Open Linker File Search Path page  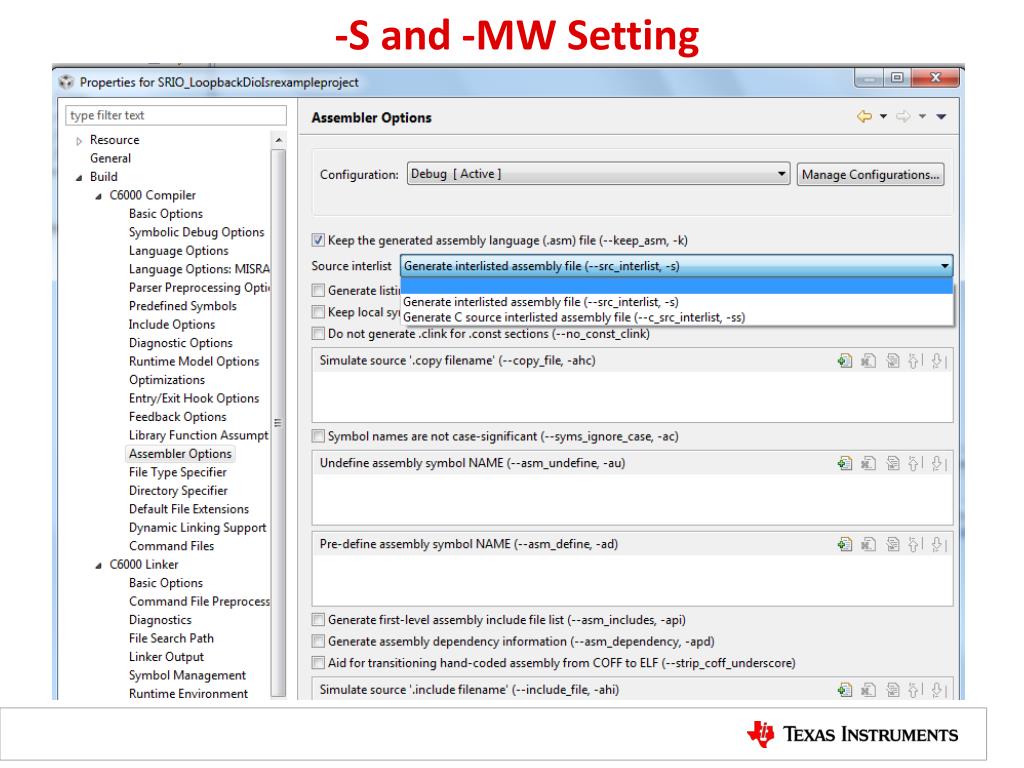coord(171,638)
